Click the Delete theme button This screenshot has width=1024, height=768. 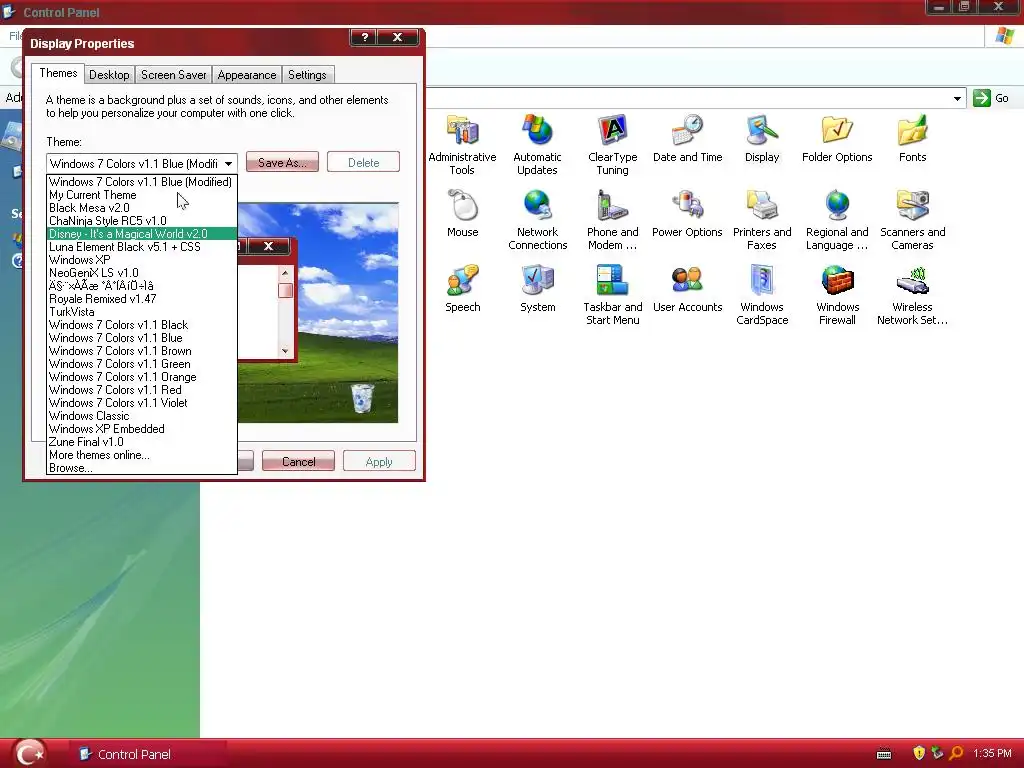(x=363, y=163)
